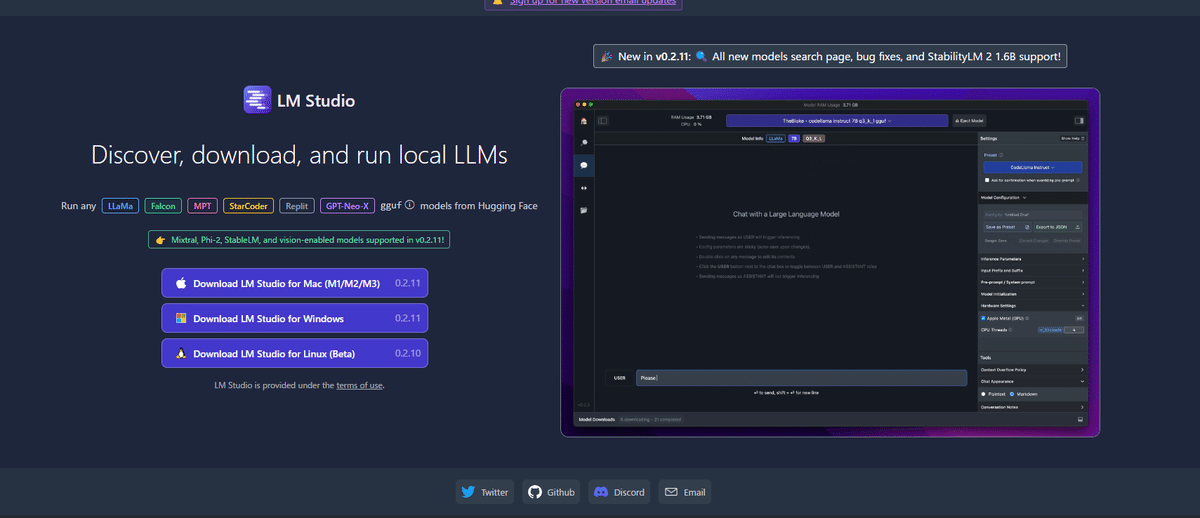Toggle Apple Metal (GPU) checkbox in preview
Viewport: 1200px width, 518px height.
tap(984, 317)
